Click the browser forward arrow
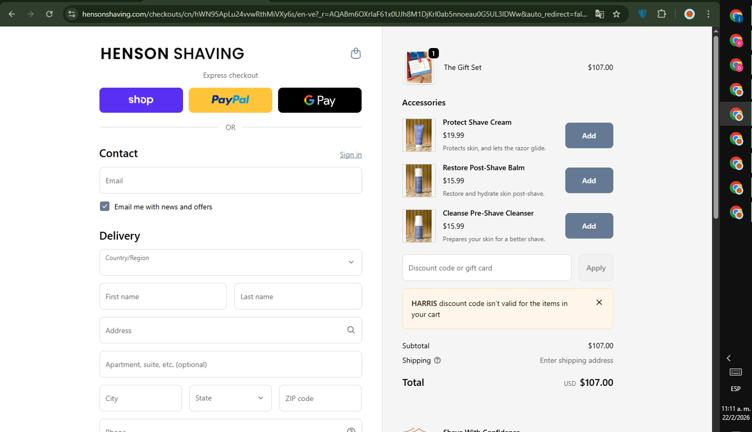The height and width of the screenshot is (432, 752). pos(30,14)
